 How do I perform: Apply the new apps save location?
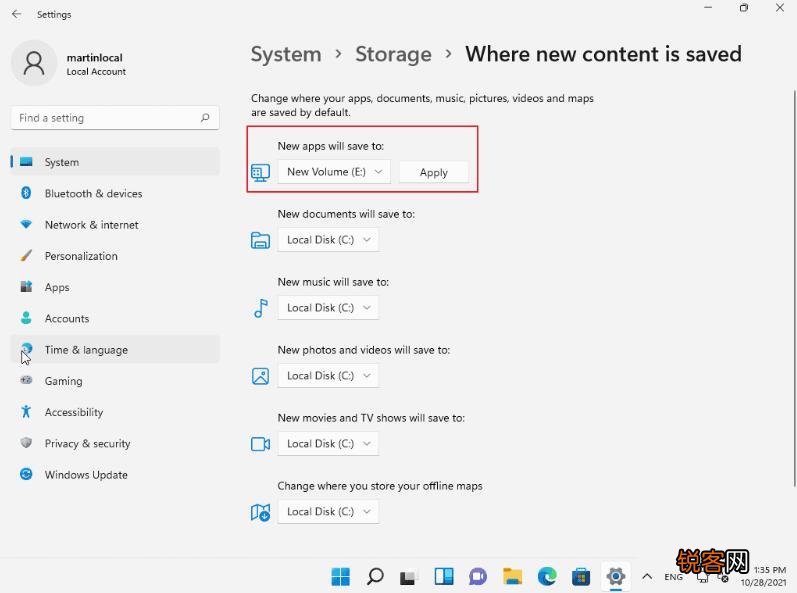434,172
